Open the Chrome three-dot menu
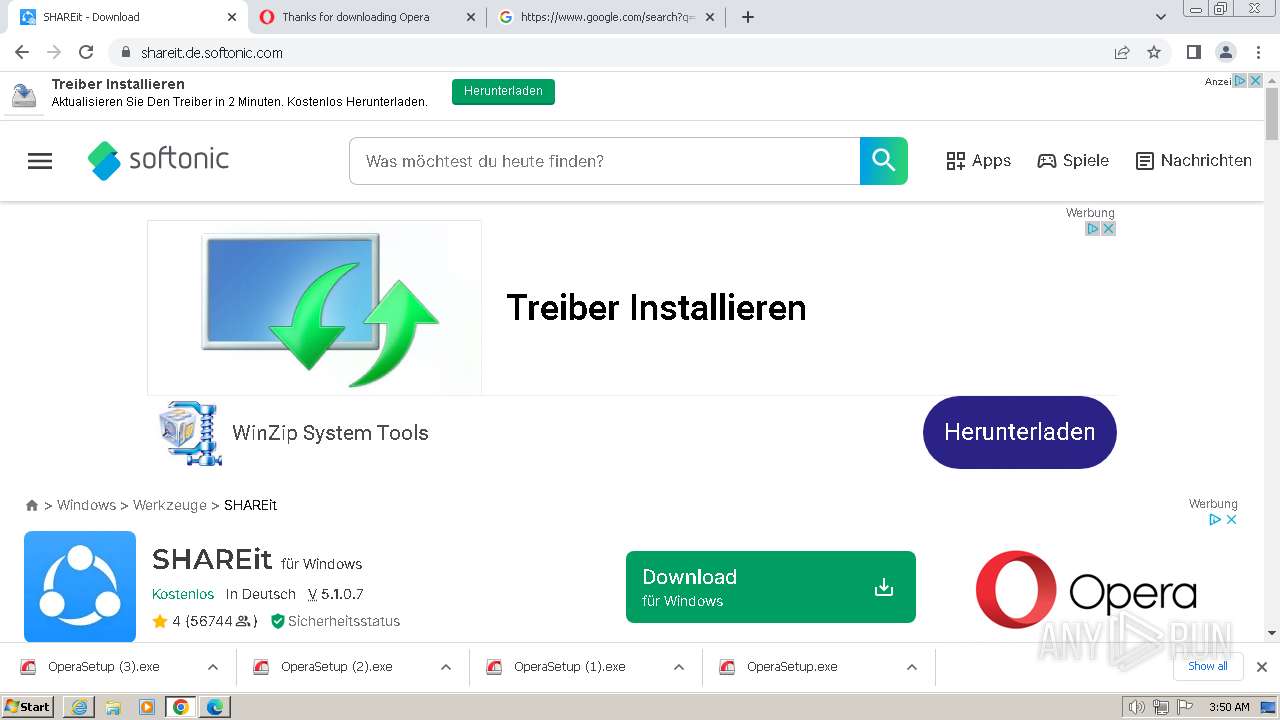This screenshot has width=1280, height=720. 1258,52
